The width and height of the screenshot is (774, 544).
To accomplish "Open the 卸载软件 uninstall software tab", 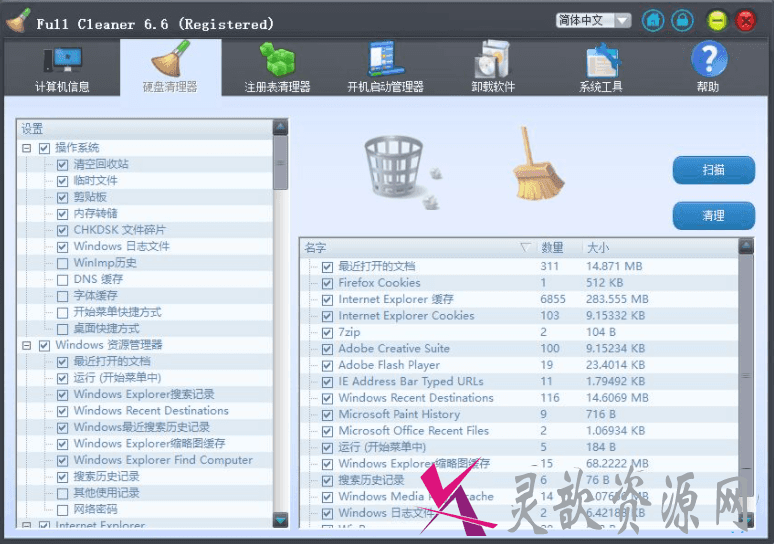I will click(x=493, y=68).
